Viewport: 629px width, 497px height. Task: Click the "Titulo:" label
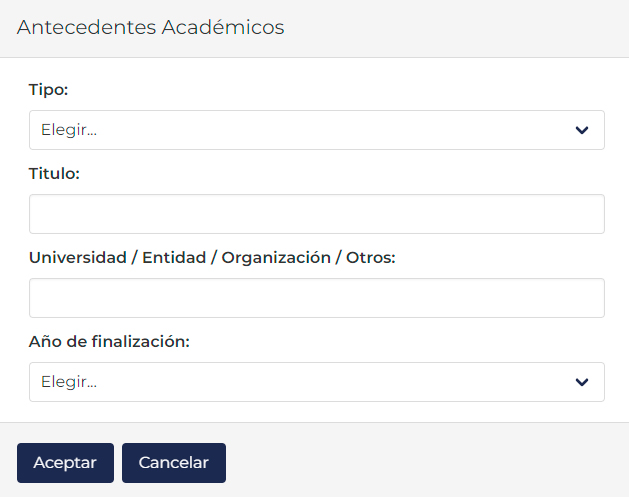[x=54, y=174]
